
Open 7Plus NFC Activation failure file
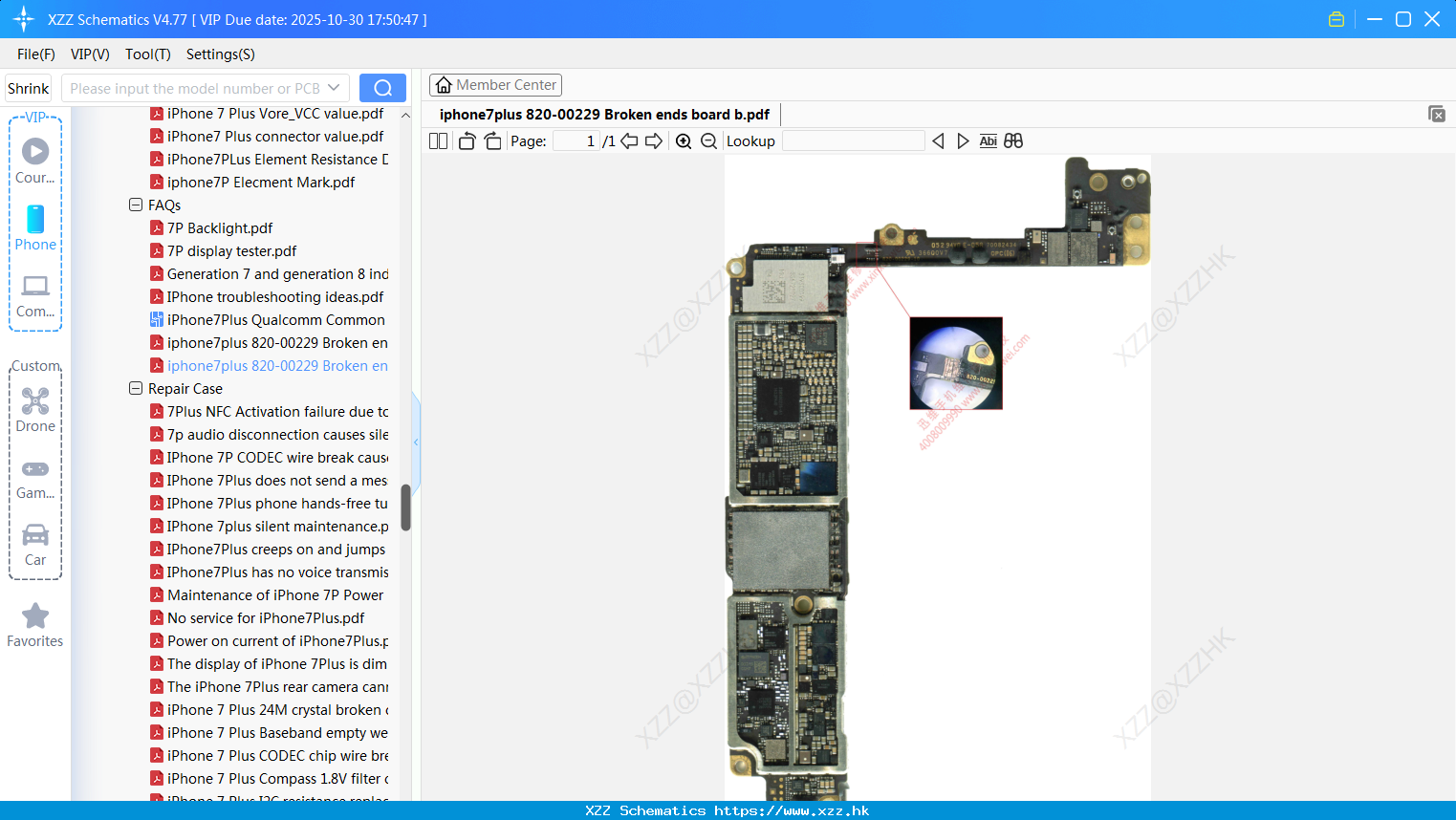(275, 411)
